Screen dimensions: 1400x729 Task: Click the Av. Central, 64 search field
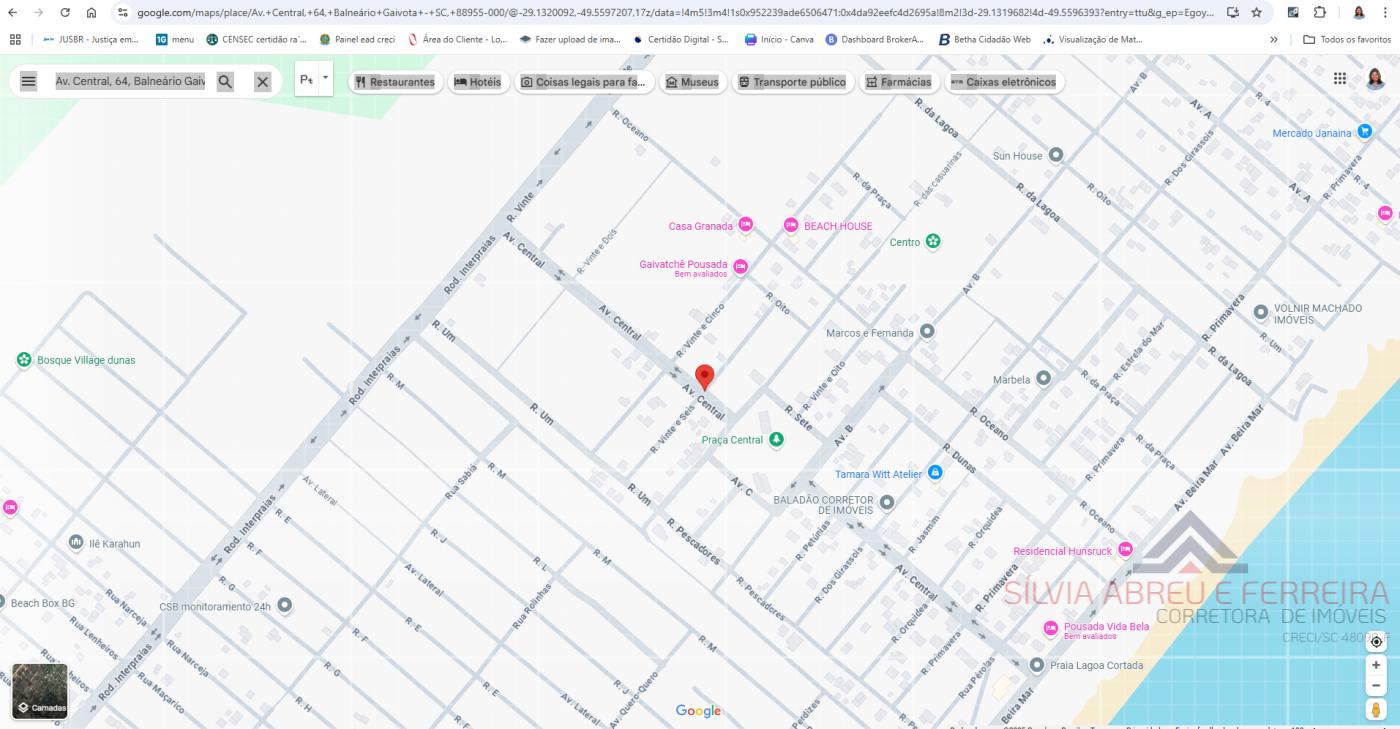click(130, 81)
